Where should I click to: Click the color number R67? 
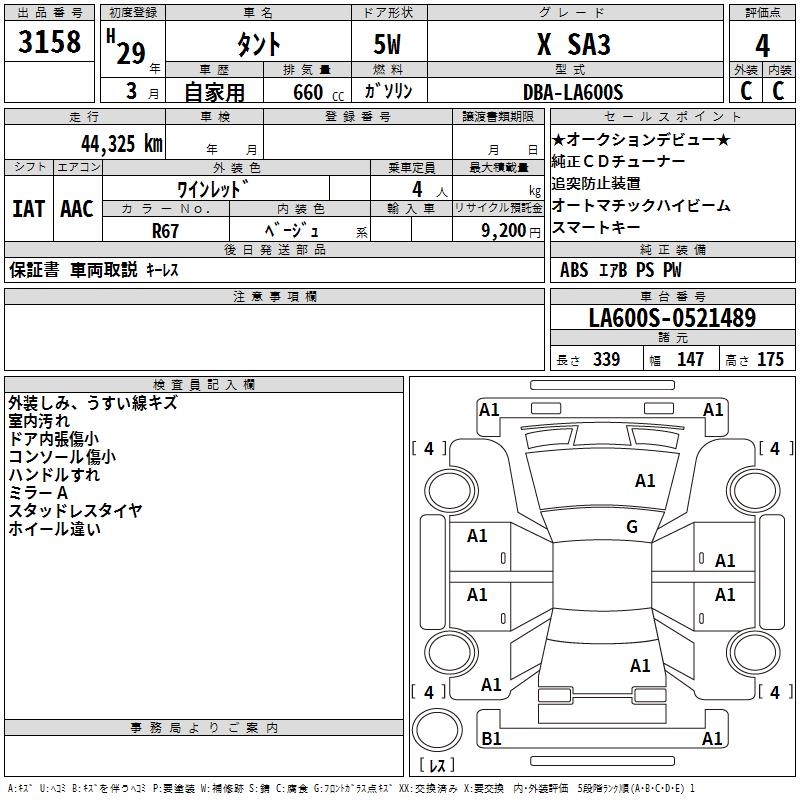point(165,231)
